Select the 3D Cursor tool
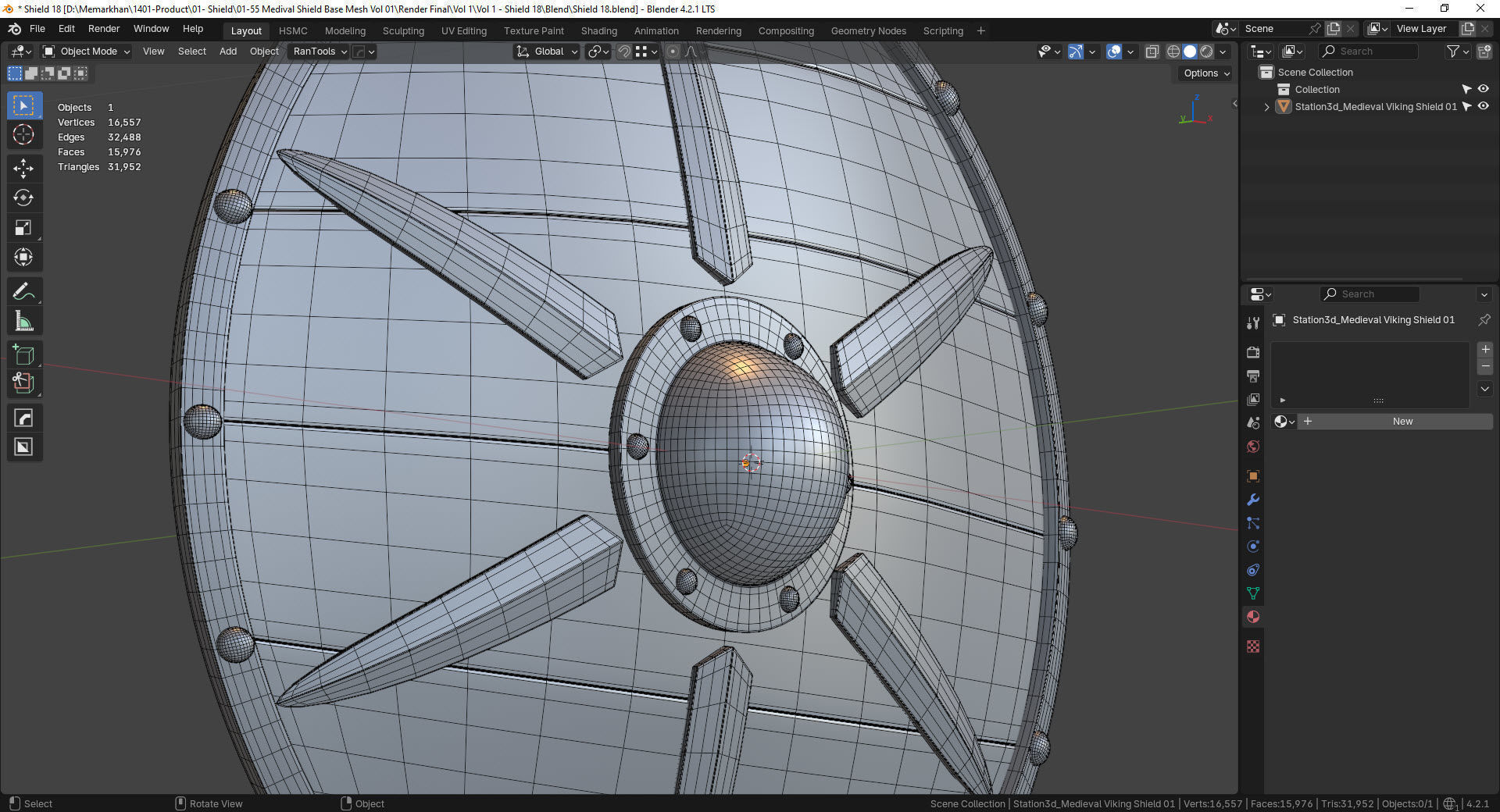1500x812 pixels. click(x=23, y=134)
